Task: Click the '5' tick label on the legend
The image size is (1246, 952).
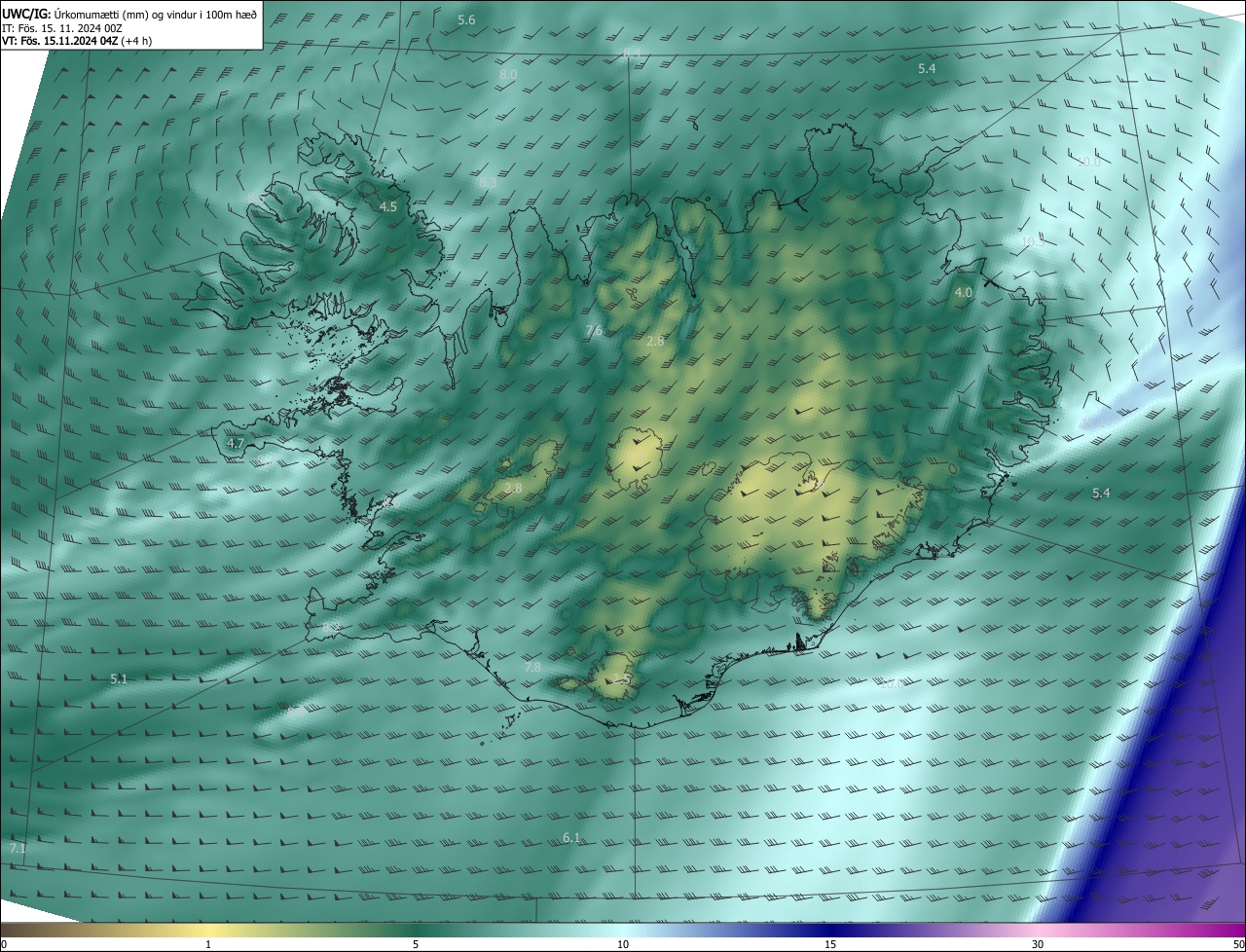Action: click(416, 944)
